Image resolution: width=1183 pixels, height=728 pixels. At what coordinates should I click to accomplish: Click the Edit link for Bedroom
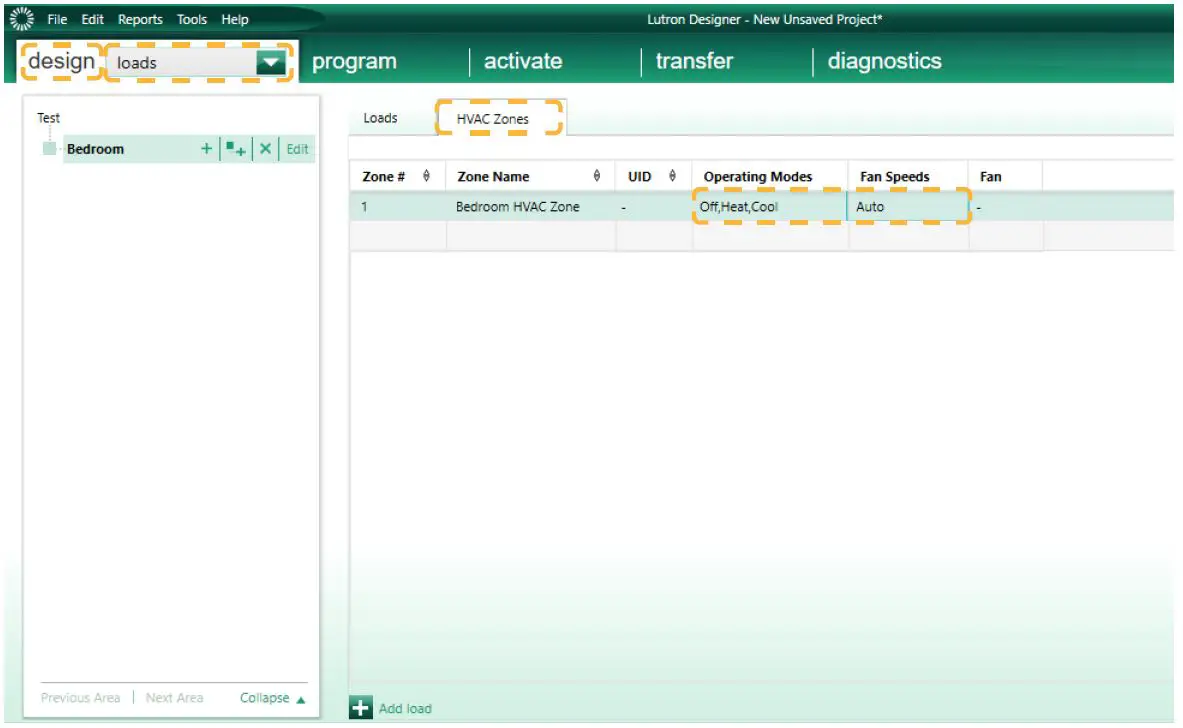(x=297, y=149)
